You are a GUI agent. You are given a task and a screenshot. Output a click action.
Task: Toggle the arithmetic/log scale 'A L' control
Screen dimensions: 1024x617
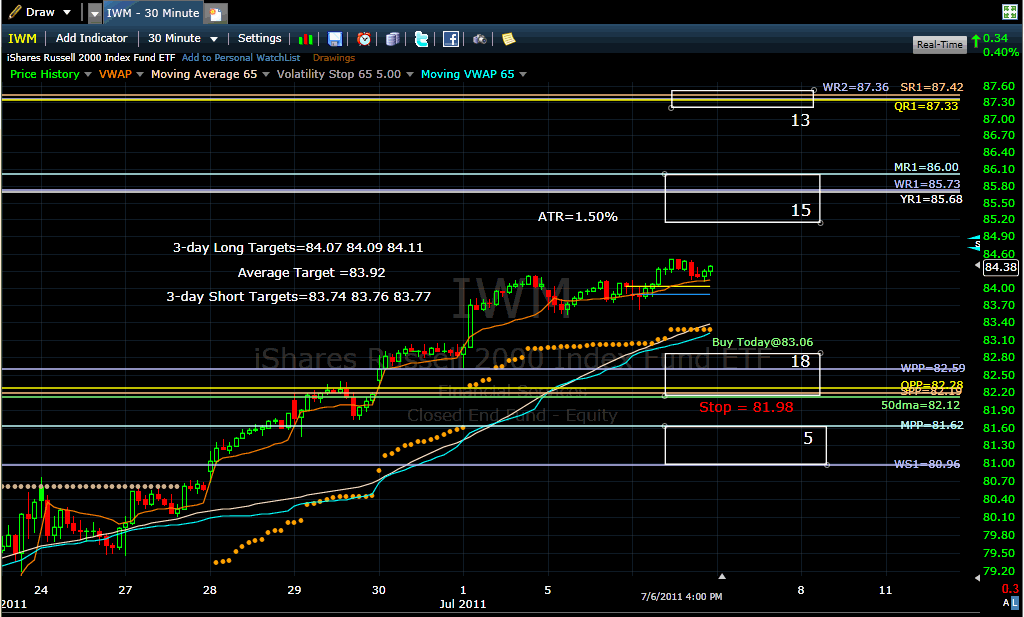coord(1011,602)
